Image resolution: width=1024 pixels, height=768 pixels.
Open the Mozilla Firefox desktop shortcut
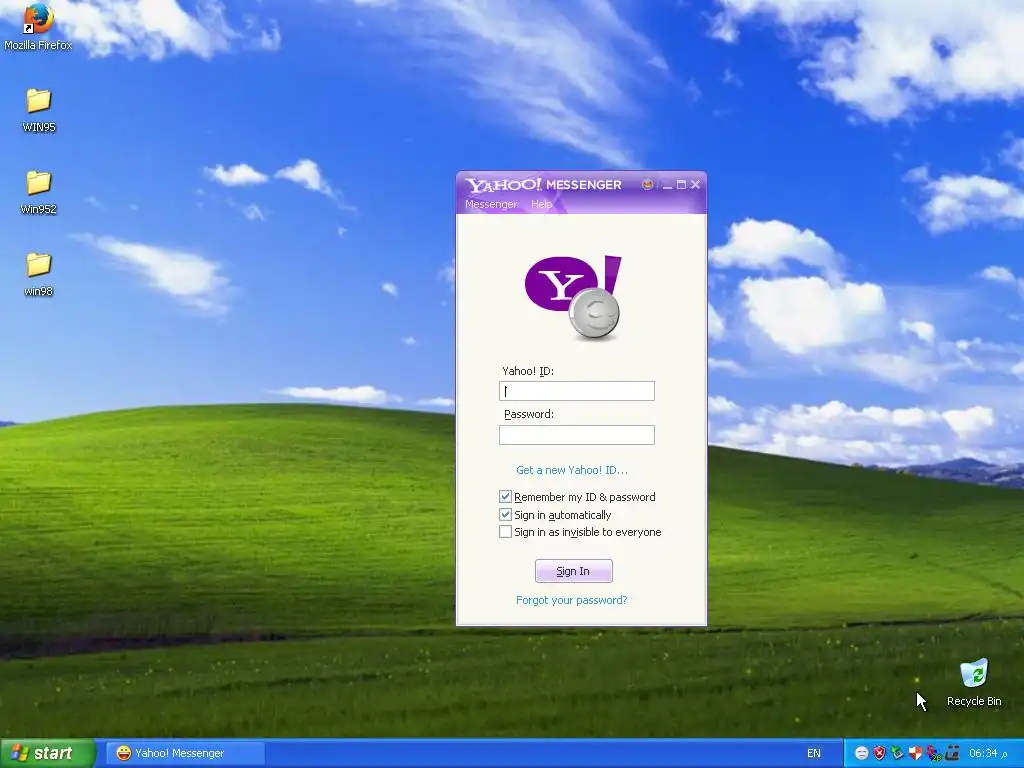pyautogui.click(x=38, y=26)
